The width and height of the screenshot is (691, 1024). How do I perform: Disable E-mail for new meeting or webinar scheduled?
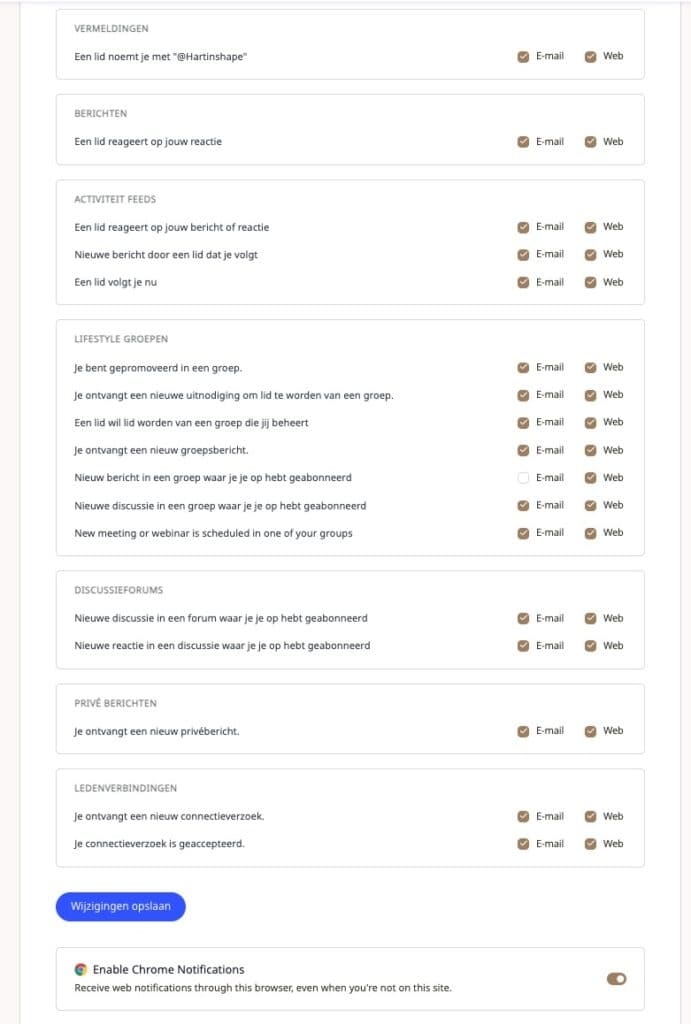pyautogui.click(x=522, y=532)
